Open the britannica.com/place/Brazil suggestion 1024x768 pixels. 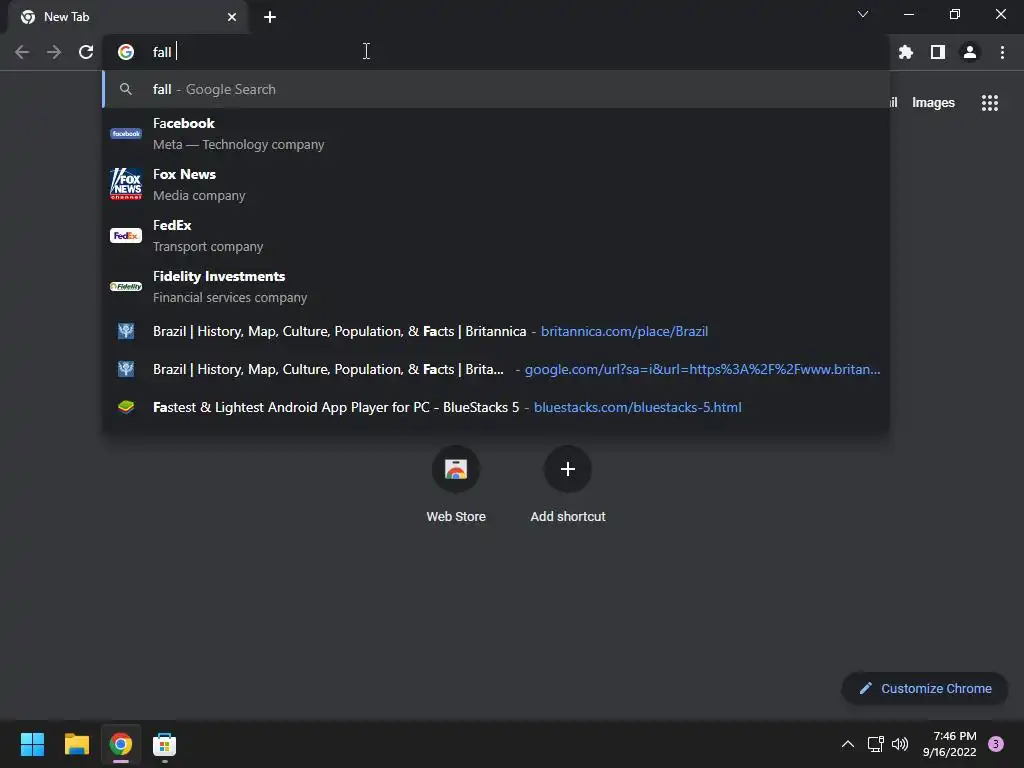pyautogui.click(x=496, y=331)
